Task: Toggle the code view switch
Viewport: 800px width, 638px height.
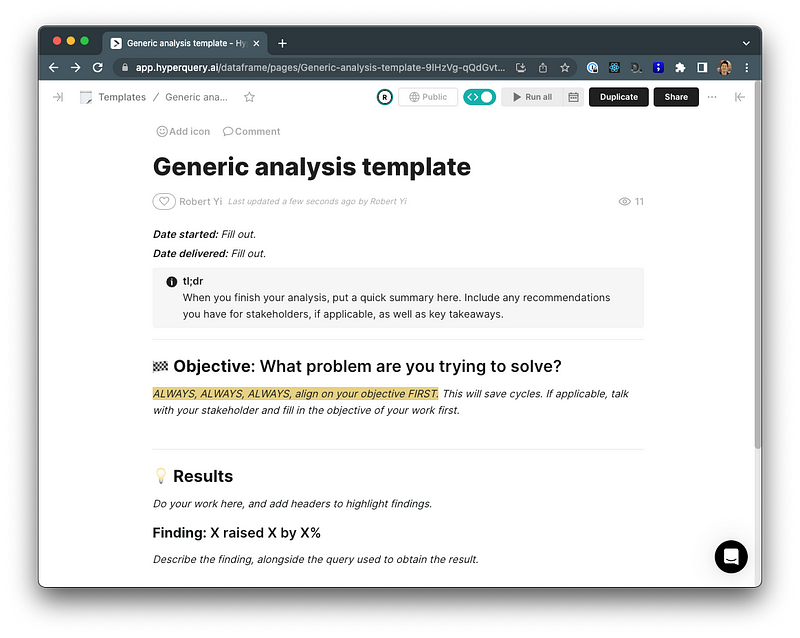Action: (479, 97)
